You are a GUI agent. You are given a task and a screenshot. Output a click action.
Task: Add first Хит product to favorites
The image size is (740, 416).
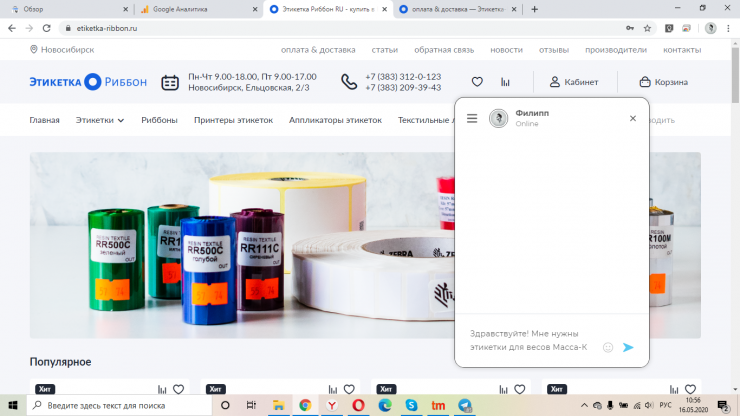coord(178,389)
